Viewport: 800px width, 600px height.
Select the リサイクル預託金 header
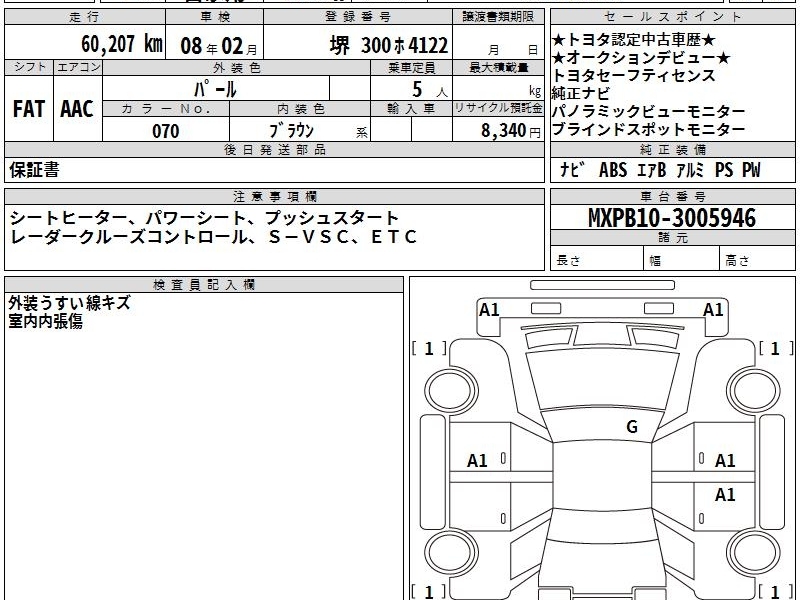[498, 109]
